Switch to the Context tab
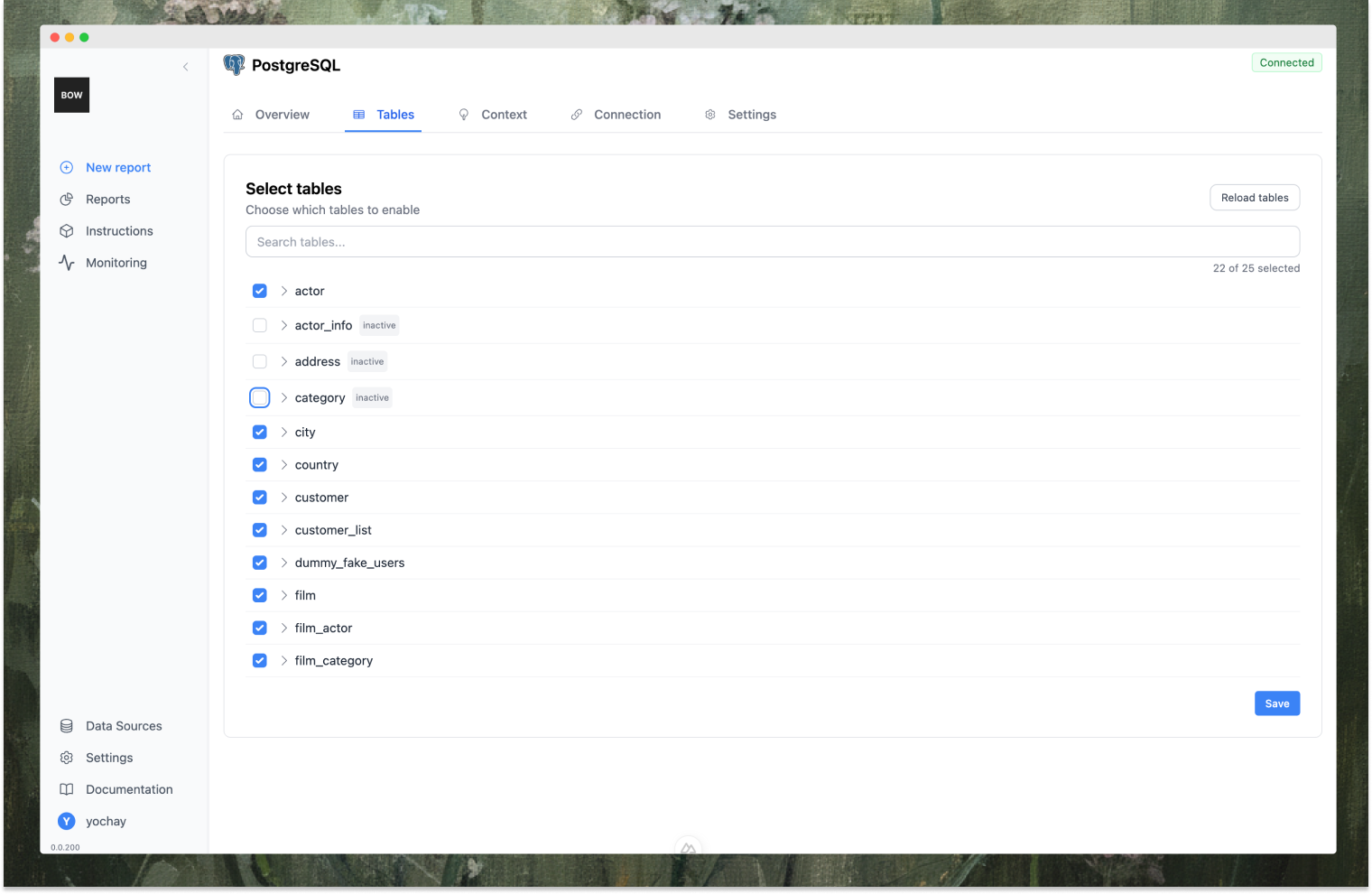 [x=493, y=115]
